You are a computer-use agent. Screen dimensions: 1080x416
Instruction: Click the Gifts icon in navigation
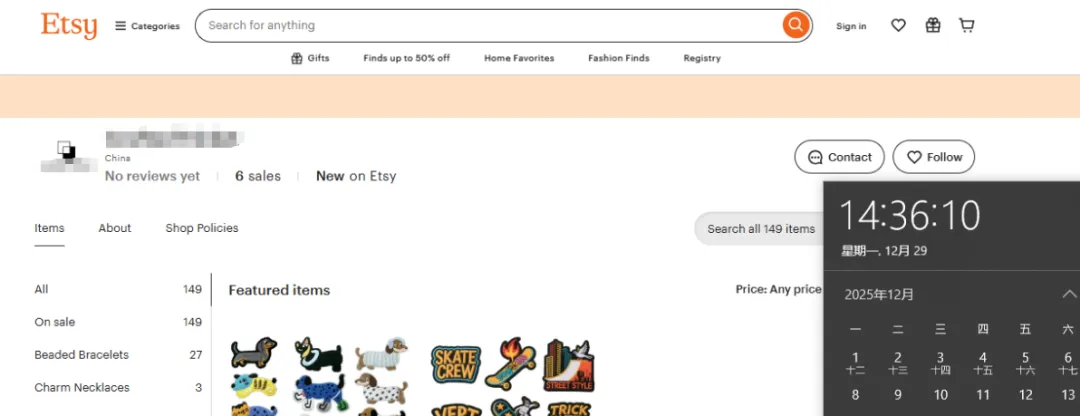(297, 59)
